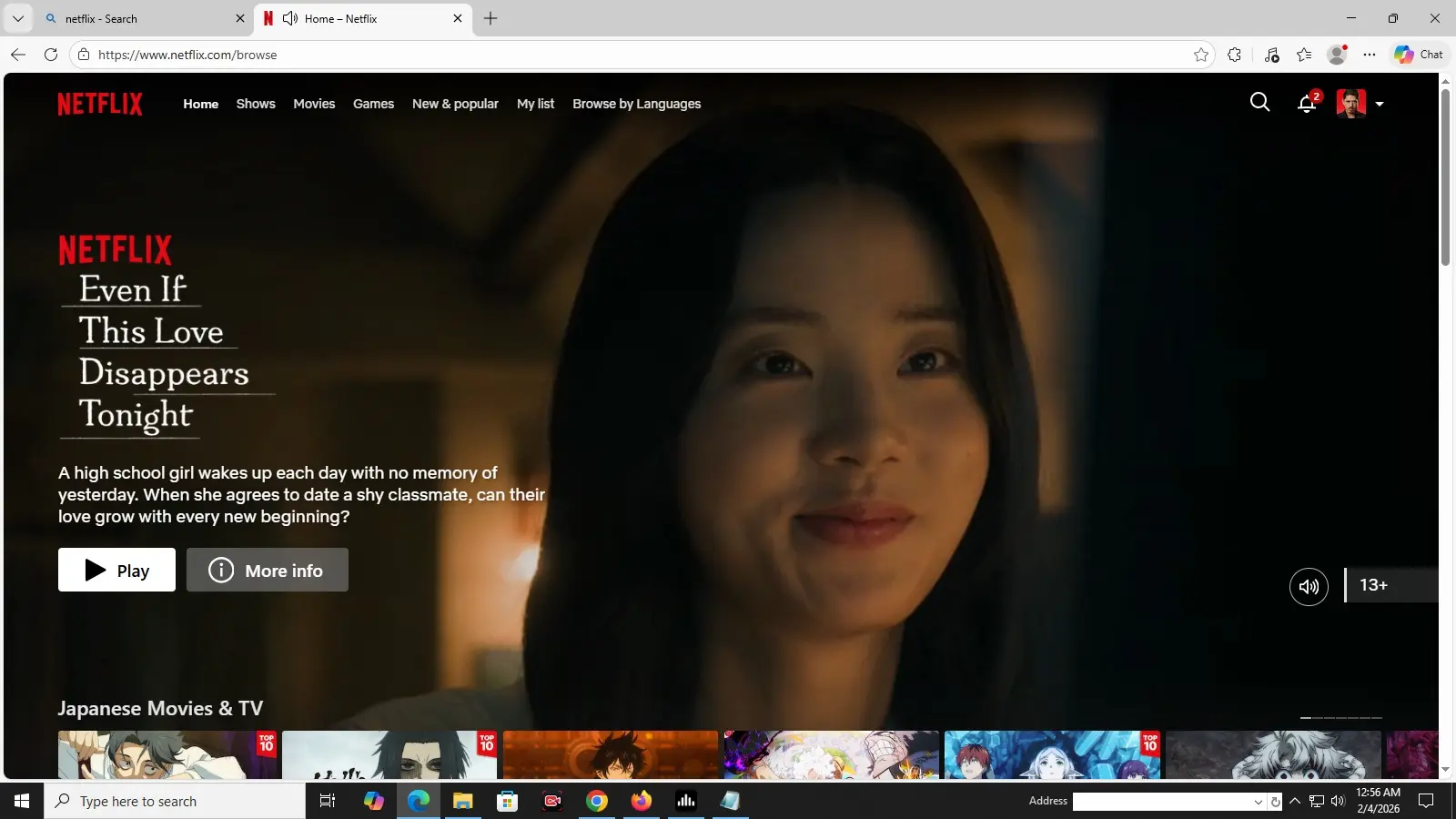Open browser Extensions icon
This screenshot has width=1456, height=819.
coord(1234,55)
